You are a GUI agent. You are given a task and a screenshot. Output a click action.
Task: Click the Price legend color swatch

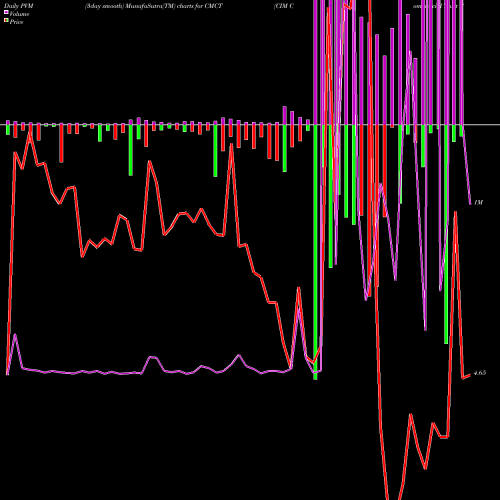[x=6, y=21]
